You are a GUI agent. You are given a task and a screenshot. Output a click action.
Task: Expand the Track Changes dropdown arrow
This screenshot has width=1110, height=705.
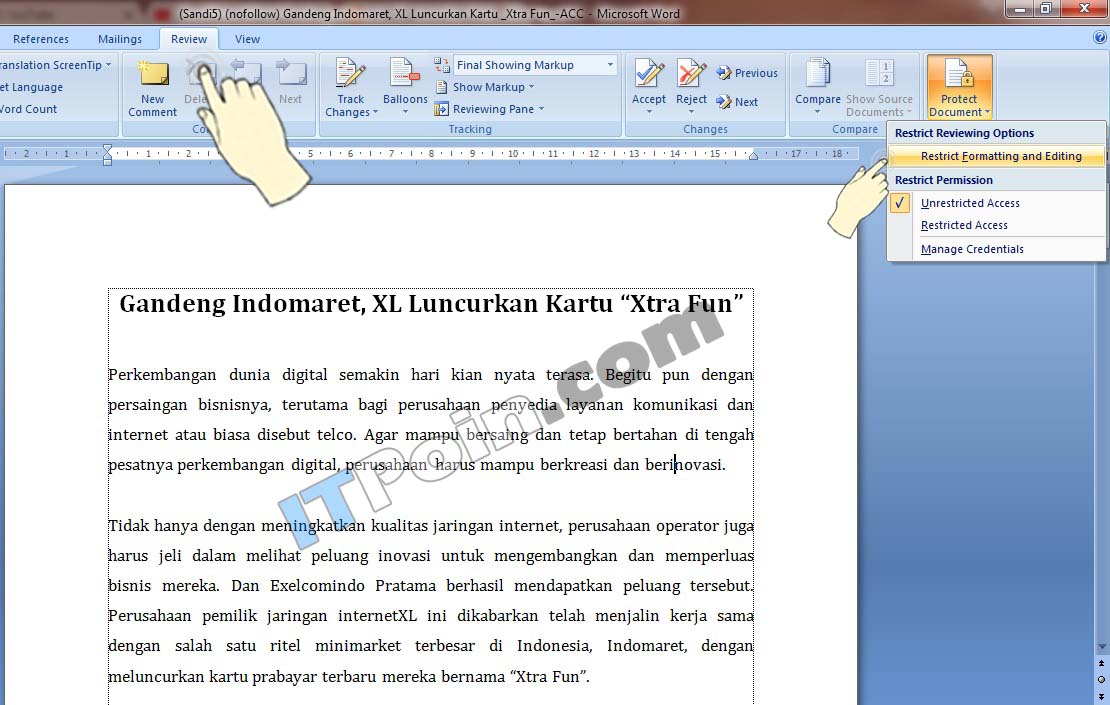coord(375,113)
